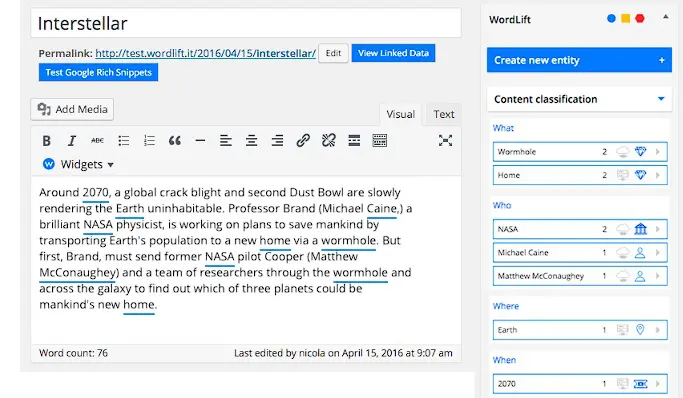683x398 pixels.
Task: Apply strikethrough (ABC) formatting
Action: [x=97, y=141]
